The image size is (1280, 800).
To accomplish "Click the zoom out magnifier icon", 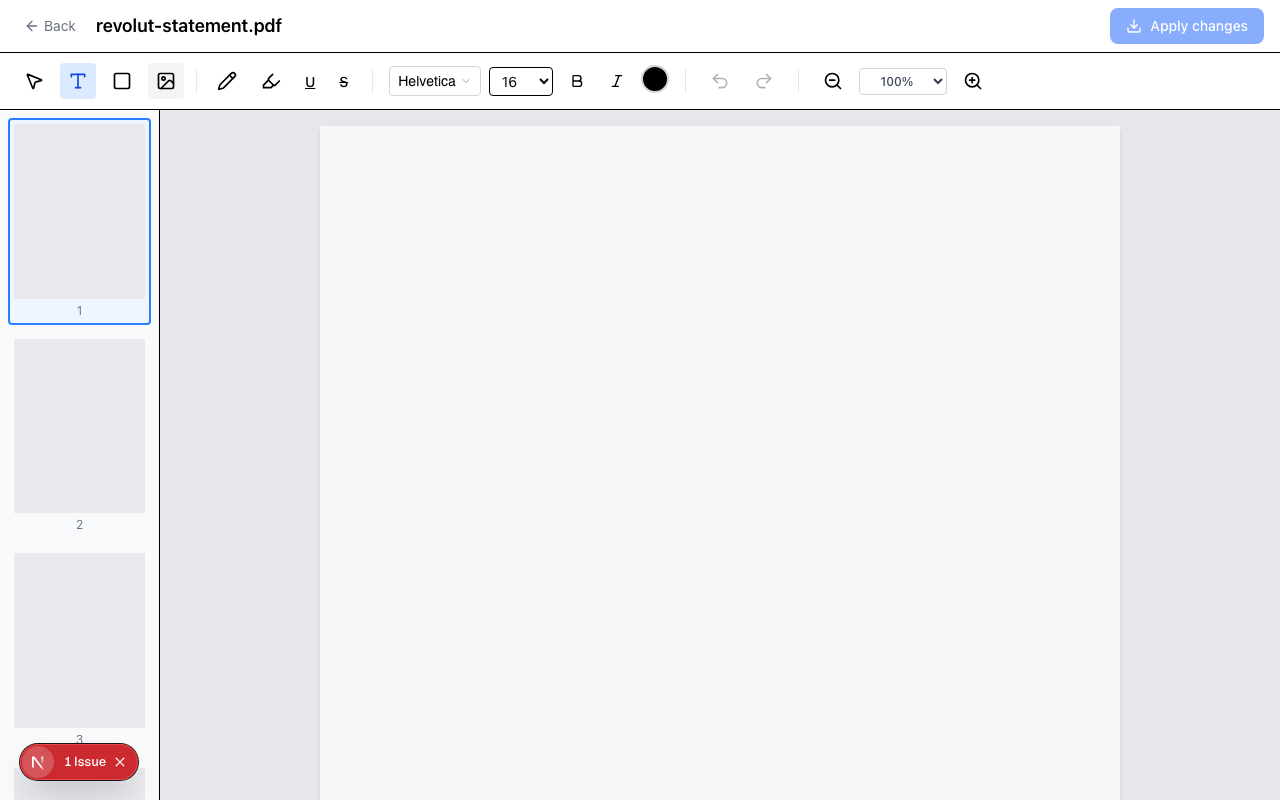I will click(x=832, y=81).
